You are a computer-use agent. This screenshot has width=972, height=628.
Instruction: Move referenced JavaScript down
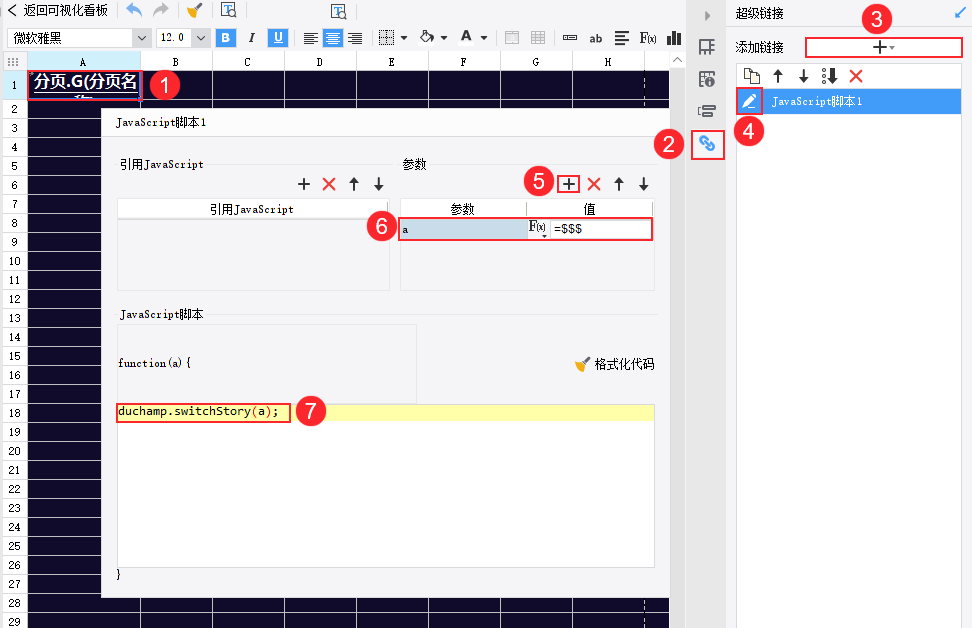[379, 184]
